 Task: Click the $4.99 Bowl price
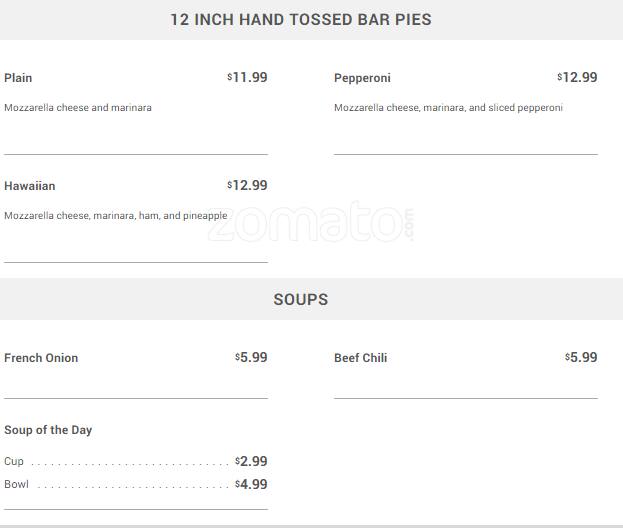click(251, 485)
